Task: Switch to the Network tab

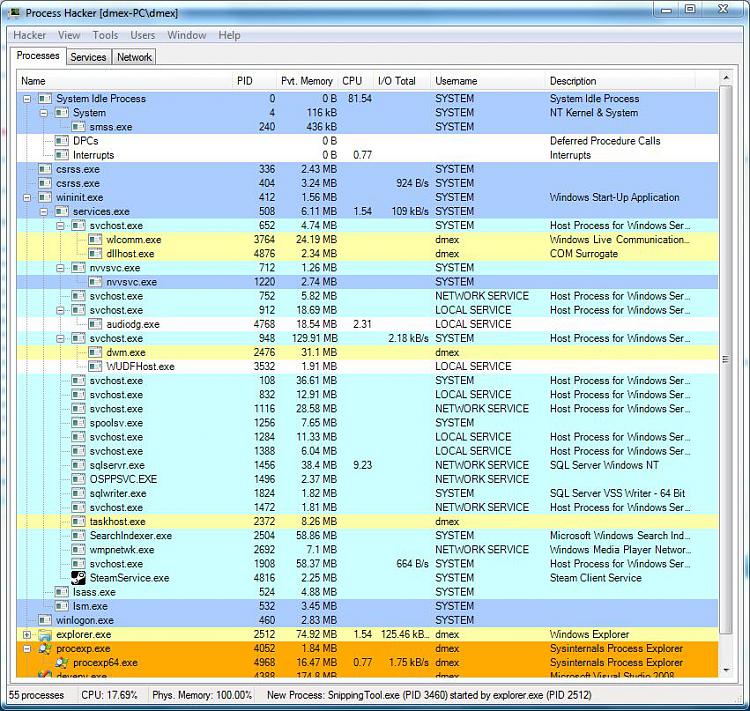Action: coord(134,57)
